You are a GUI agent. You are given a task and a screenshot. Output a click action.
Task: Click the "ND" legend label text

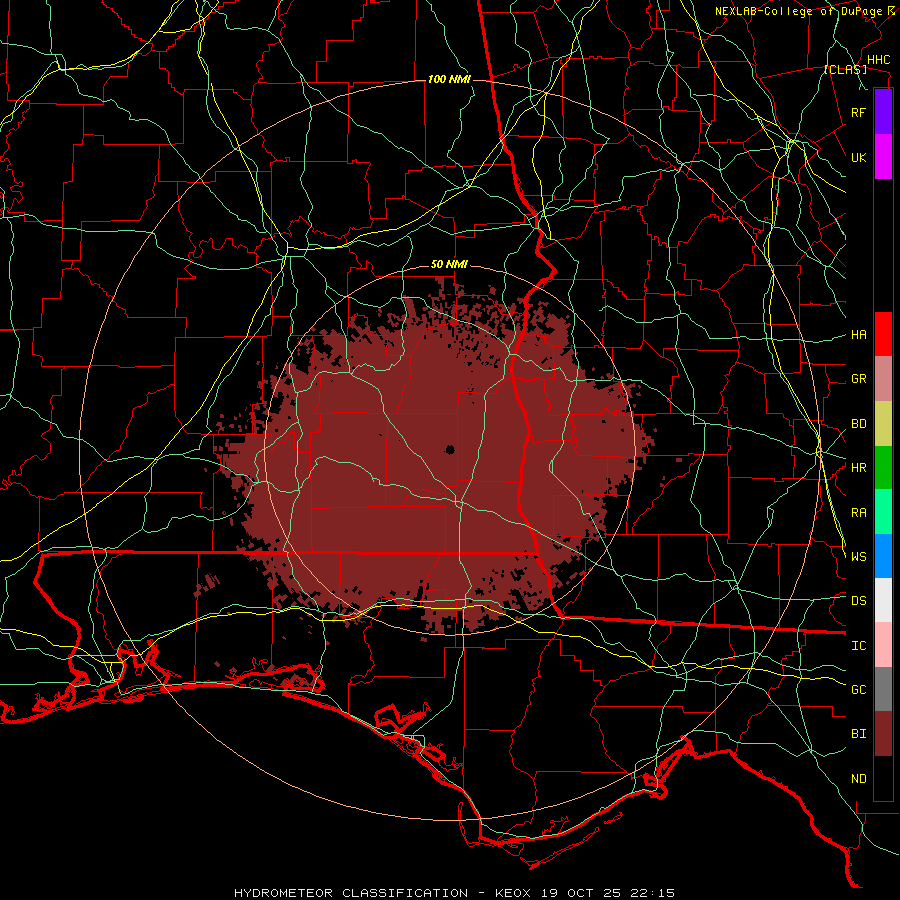pyautogui.click(x=858, y=779)
